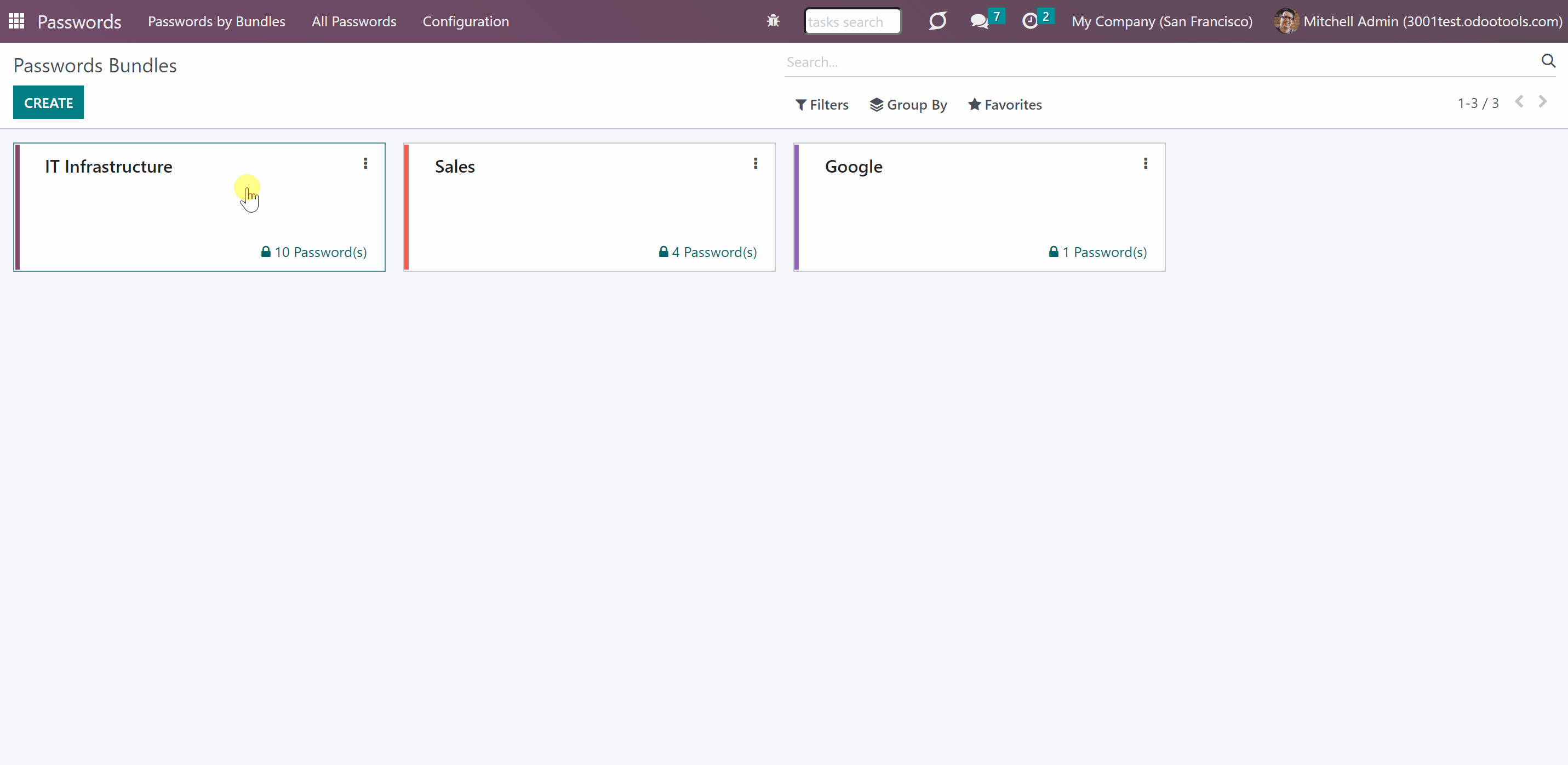Open Mitchell Admin user menu
This screenshot has width=1568, height=765.
tap(1418, 21)
